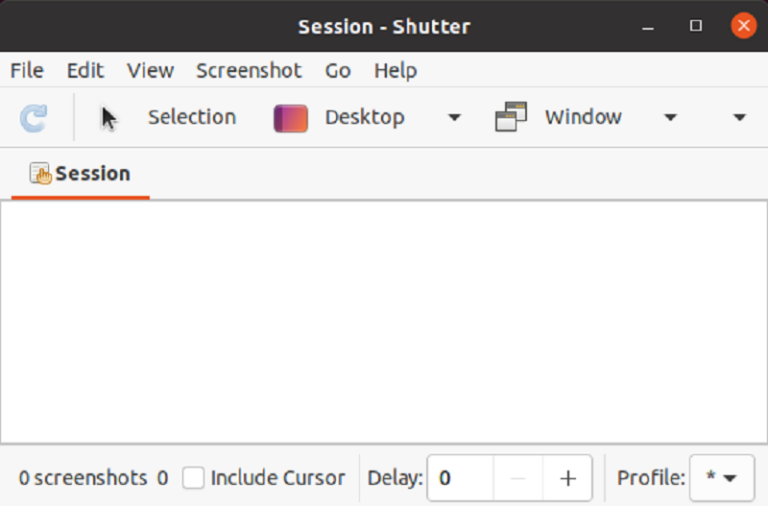Click the Window capture icon
Image resolution: width=768 pixels, height=506 pixels.
(510, 118)
